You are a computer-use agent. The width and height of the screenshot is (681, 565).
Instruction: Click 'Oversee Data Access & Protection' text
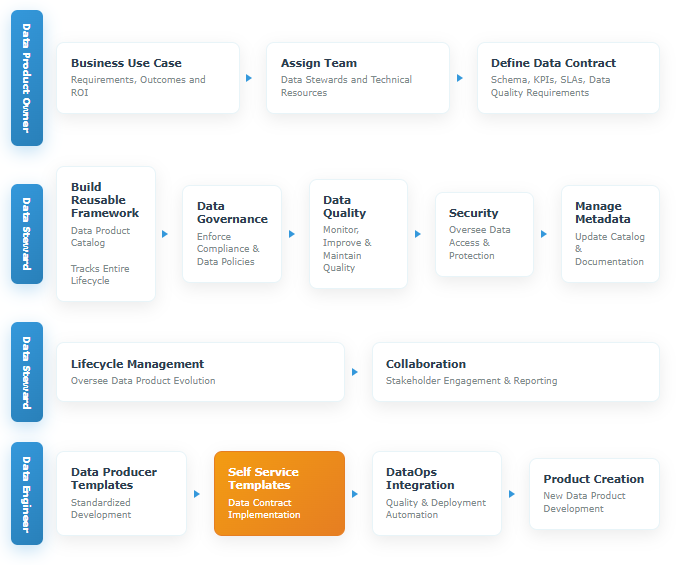click(479, 243)
